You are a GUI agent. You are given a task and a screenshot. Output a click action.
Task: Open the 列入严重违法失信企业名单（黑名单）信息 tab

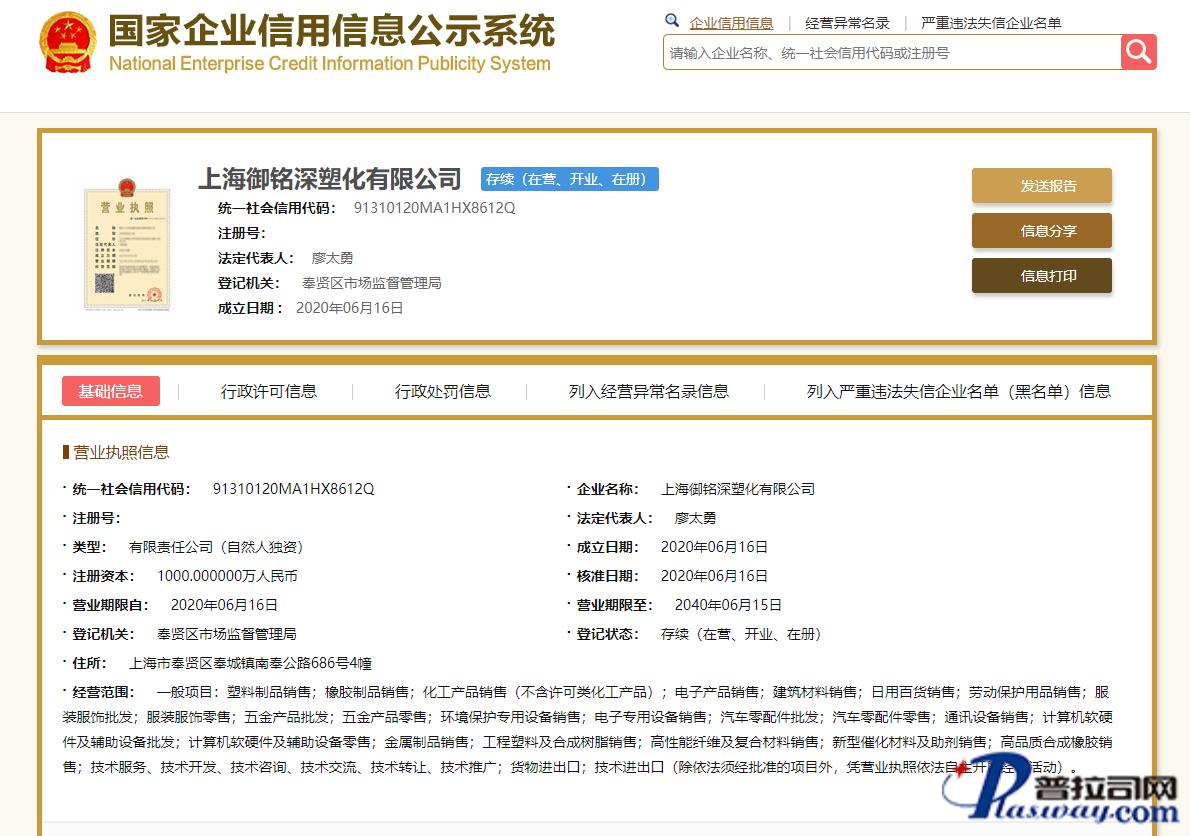coord(959,391)
